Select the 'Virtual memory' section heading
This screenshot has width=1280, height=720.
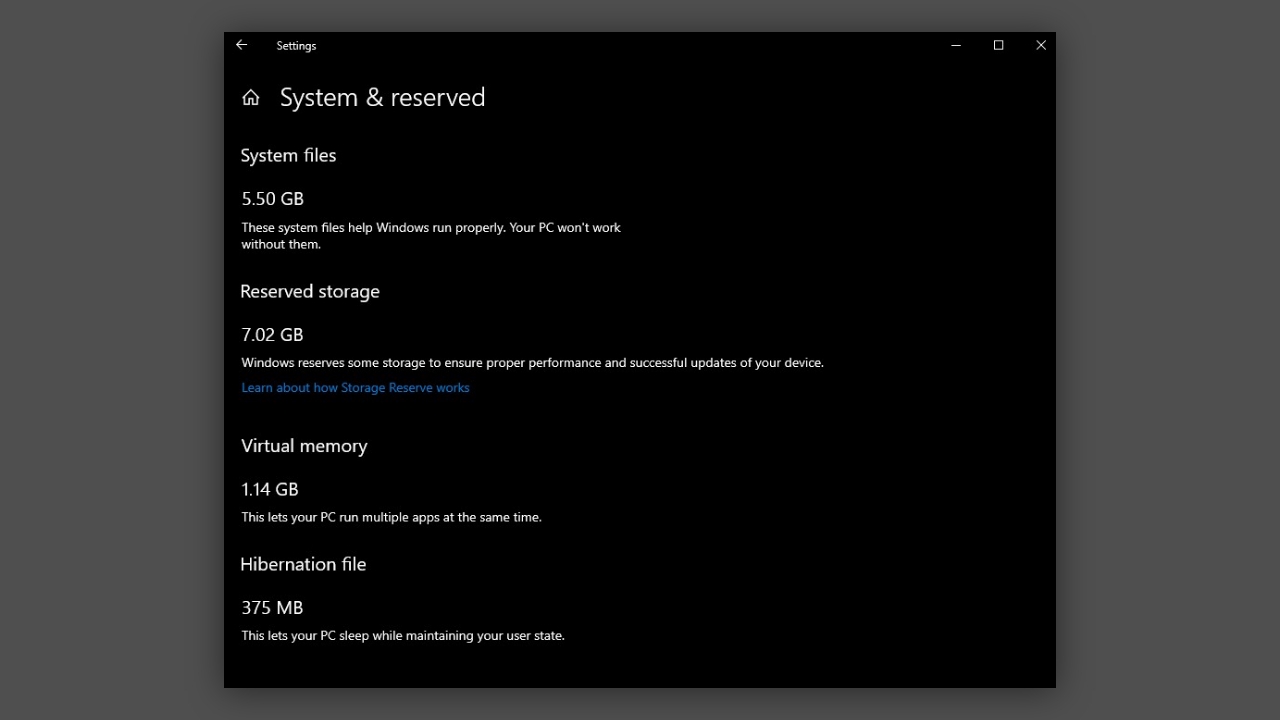[x=304, y=446]
